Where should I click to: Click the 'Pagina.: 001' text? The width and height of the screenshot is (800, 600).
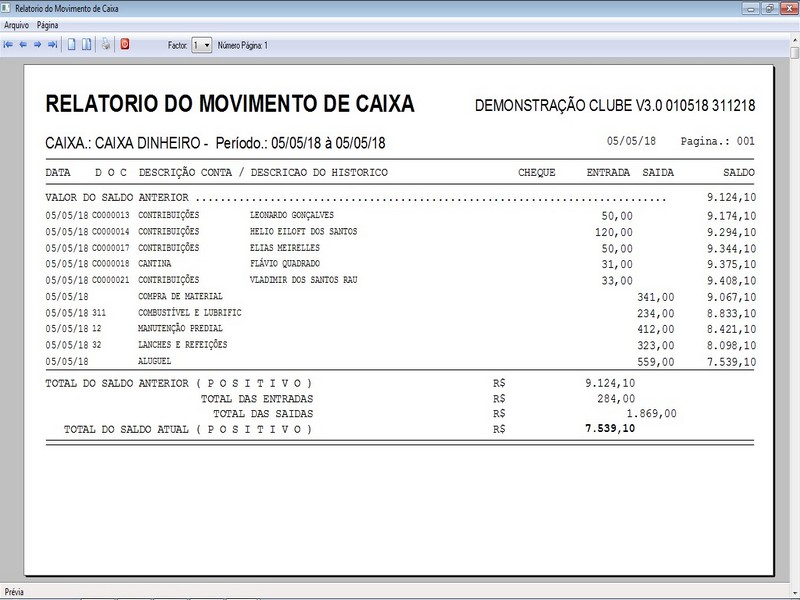(717, 141)
